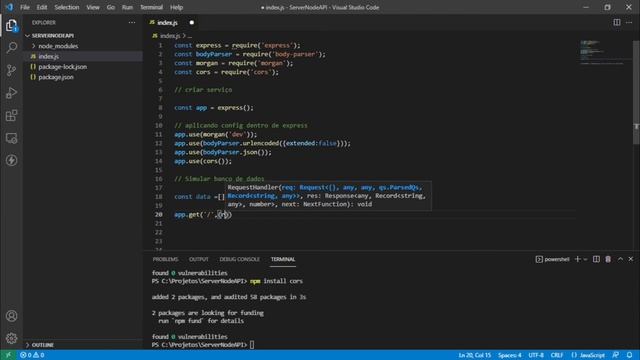Open the Edit menu
The width and height of the screenshot is (640, 360).
point(42,7)
